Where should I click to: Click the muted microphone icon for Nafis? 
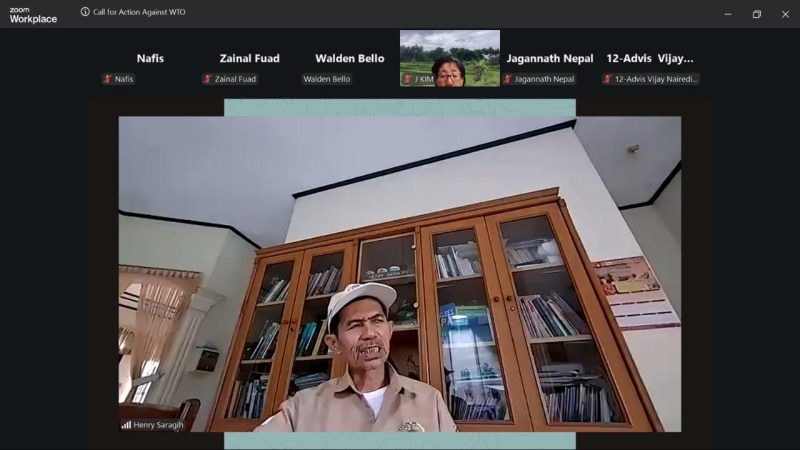coord(108,79)
